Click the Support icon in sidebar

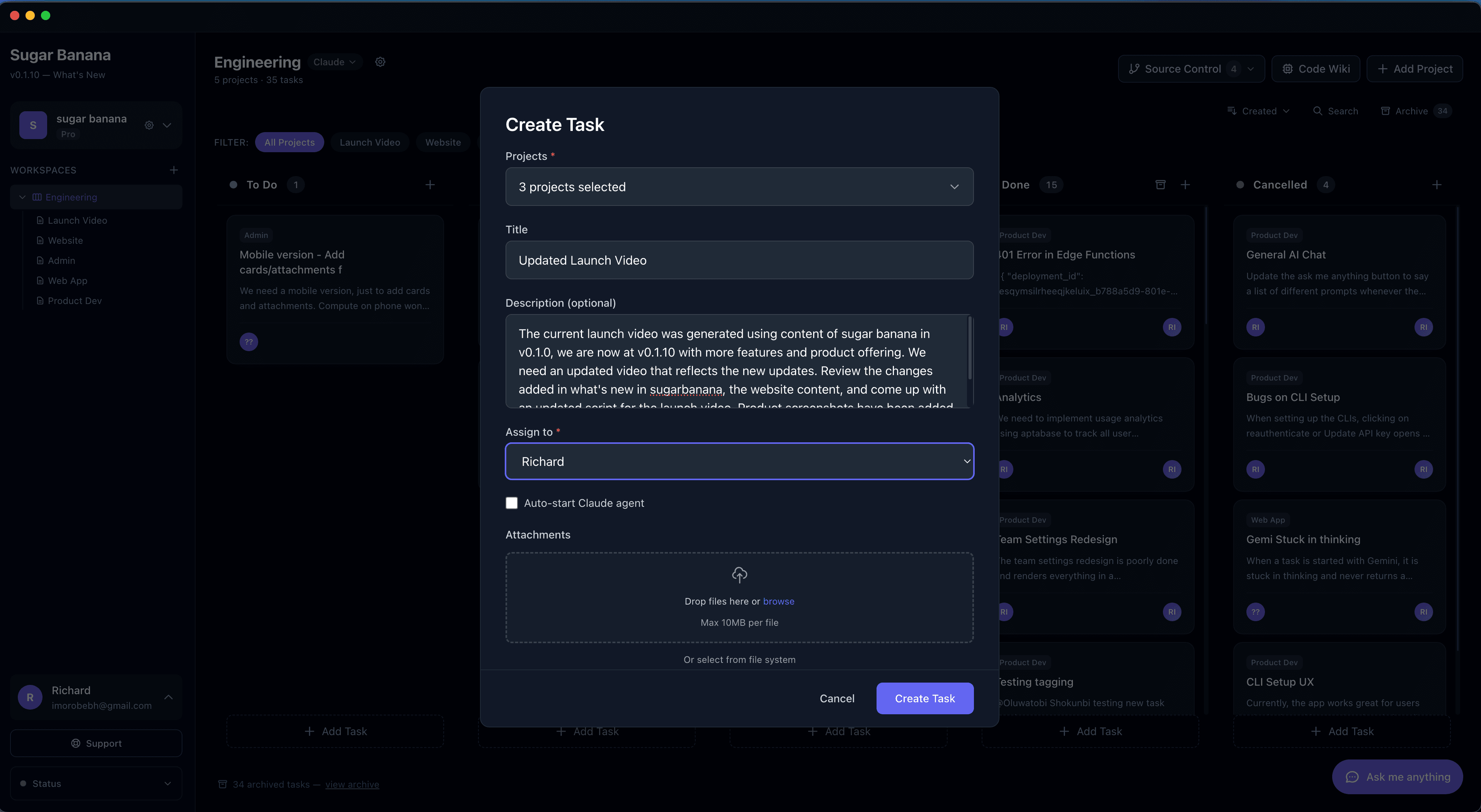pos(77,743)
